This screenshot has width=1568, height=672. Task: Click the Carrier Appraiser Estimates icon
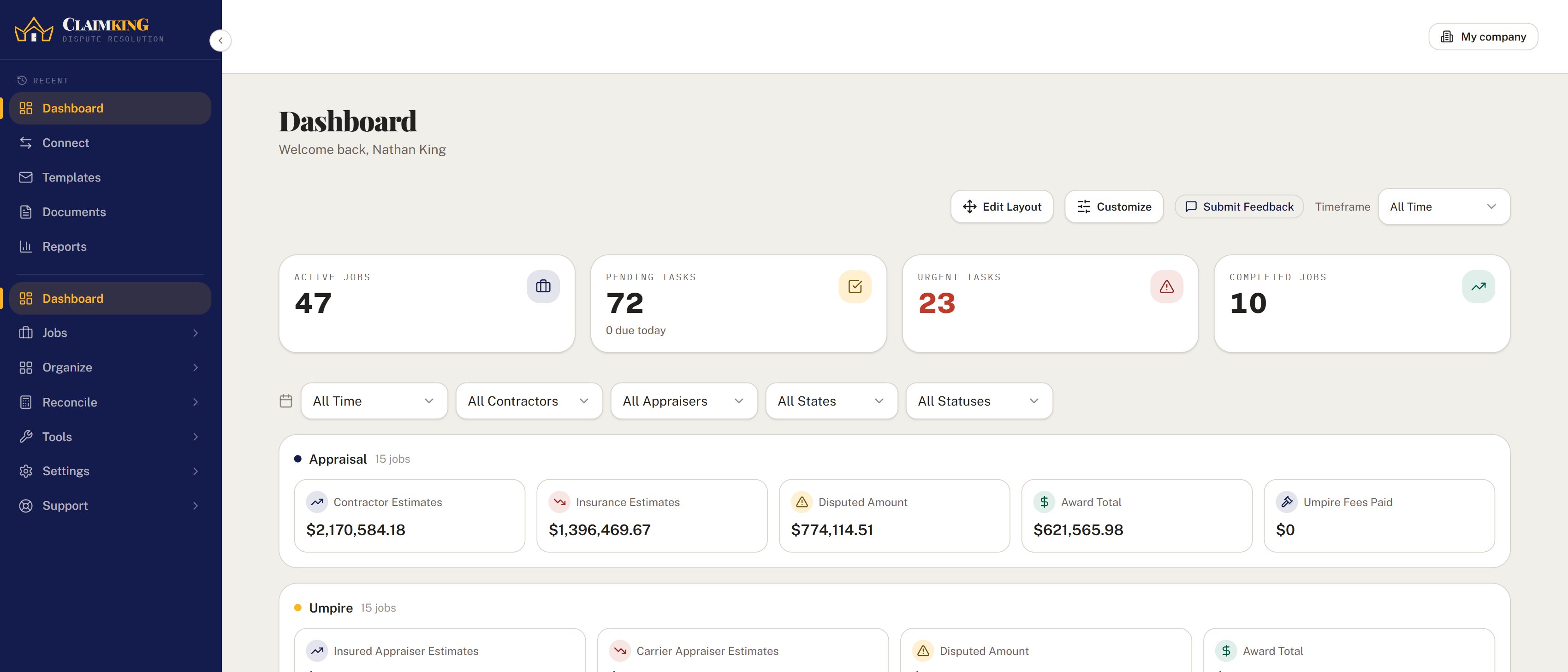coord(620,651)
